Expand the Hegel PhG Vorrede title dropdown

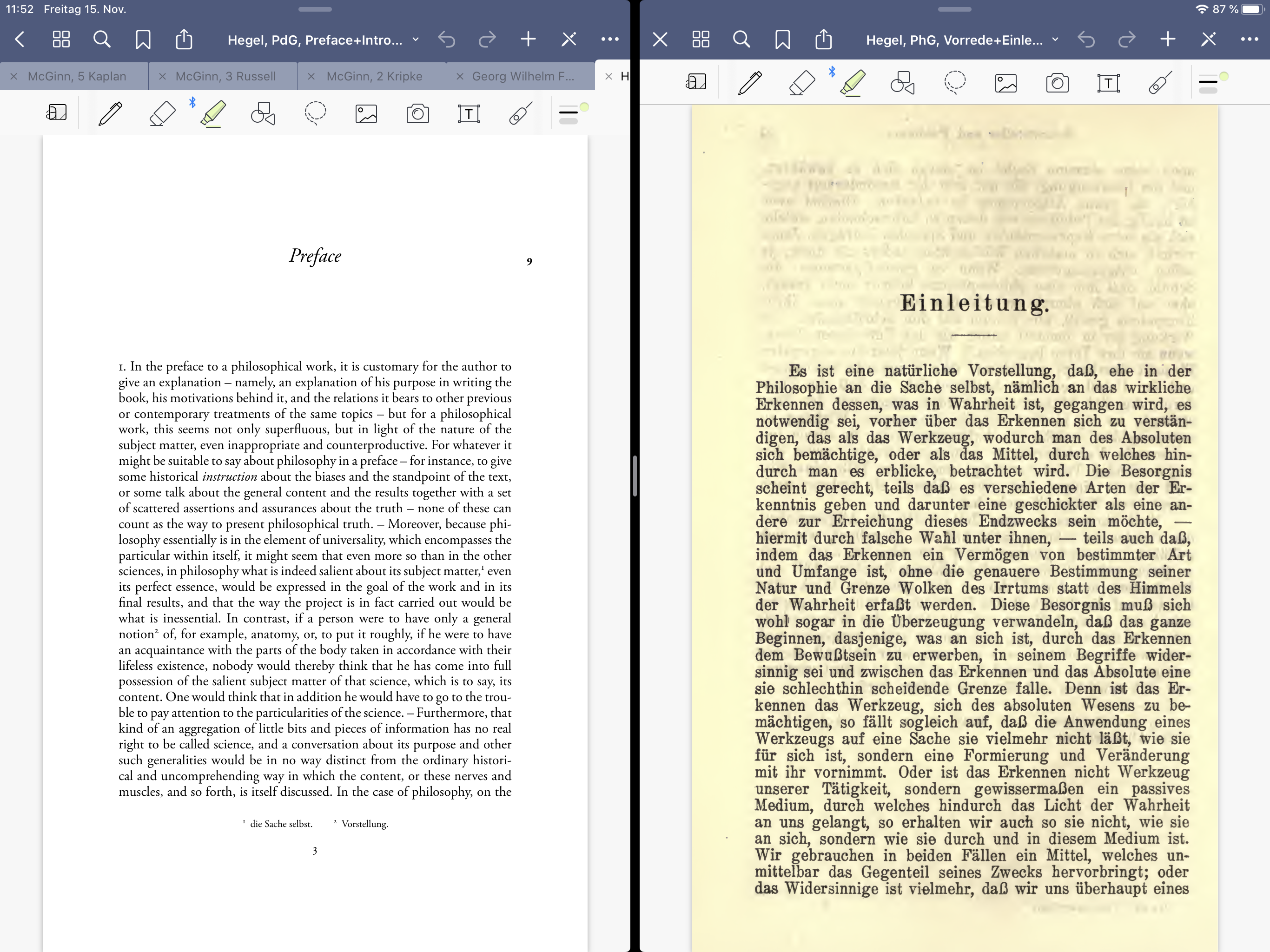coord(1055,40)
